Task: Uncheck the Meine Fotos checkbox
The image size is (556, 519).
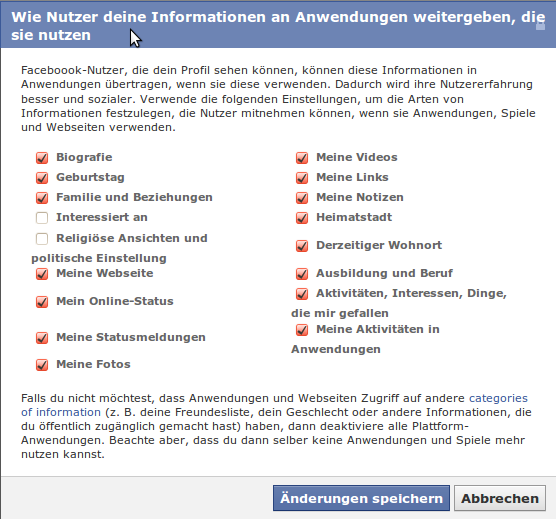Action: (x=42, y=365)
